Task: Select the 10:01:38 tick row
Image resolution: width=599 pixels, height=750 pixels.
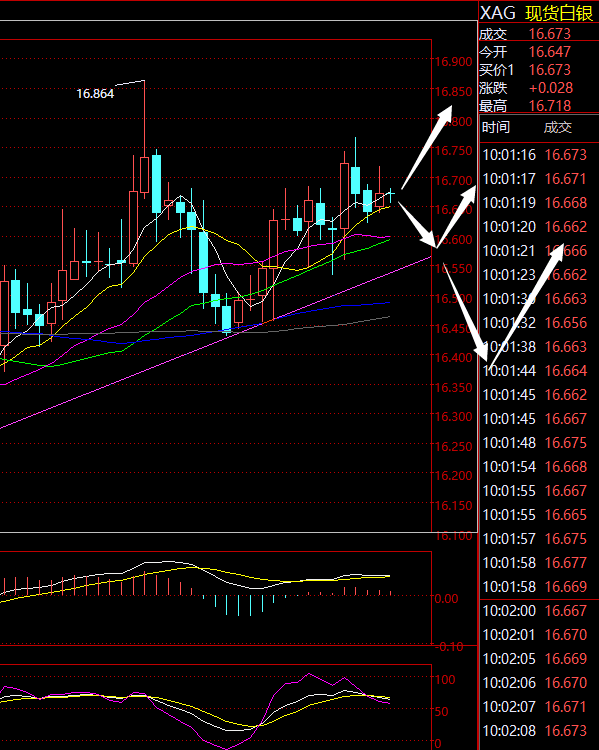Action: (539, 347)
